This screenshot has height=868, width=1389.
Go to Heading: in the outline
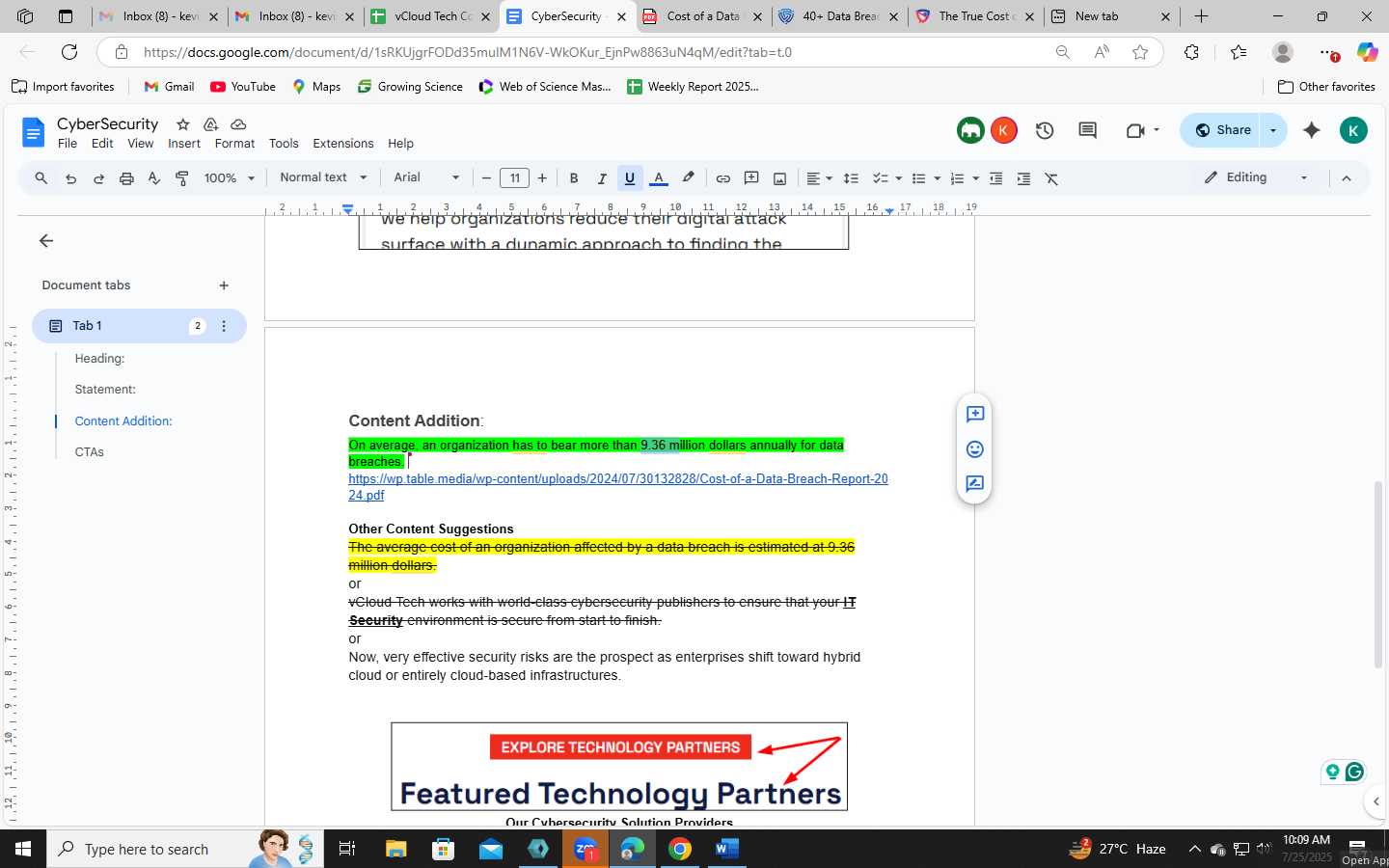(x=99, y=359)
